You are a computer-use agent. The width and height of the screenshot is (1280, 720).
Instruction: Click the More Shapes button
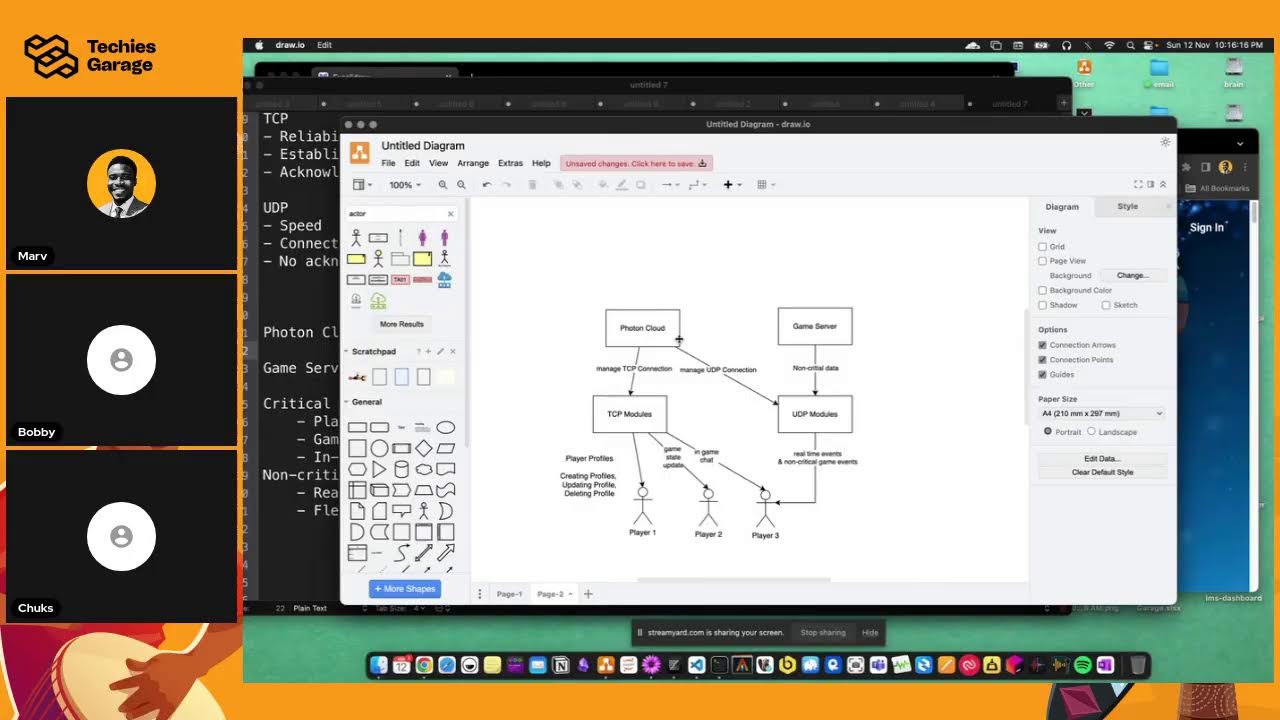[x=404, y=589]
